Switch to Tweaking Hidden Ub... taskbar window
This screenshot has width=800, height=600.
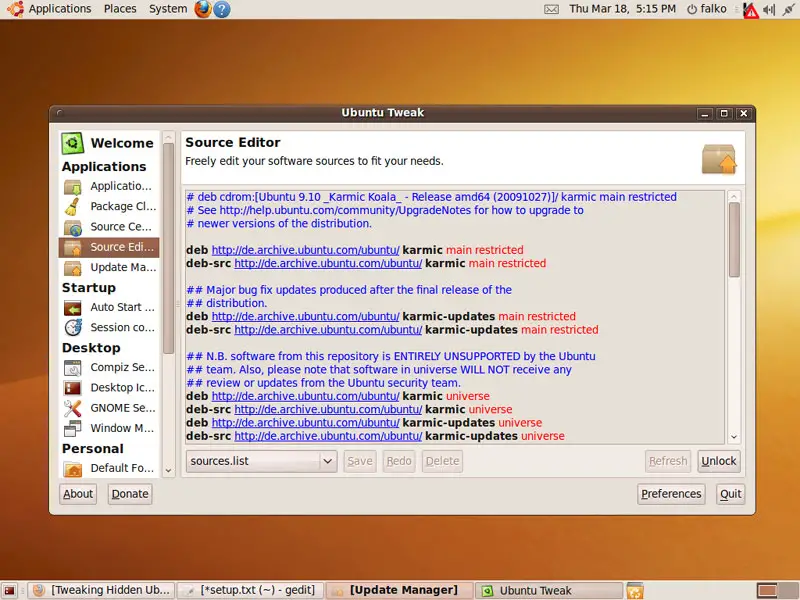101,590
